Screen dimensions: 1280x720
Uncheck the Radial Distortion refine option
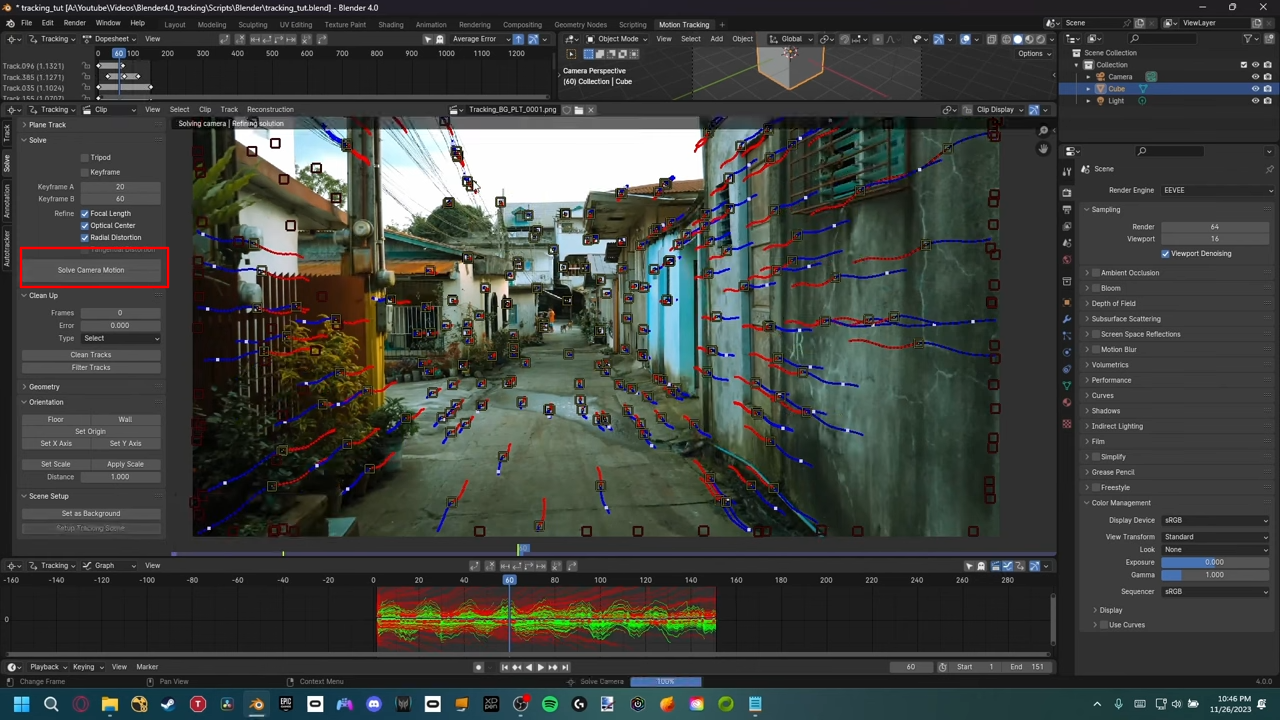(x=85, y=237)
